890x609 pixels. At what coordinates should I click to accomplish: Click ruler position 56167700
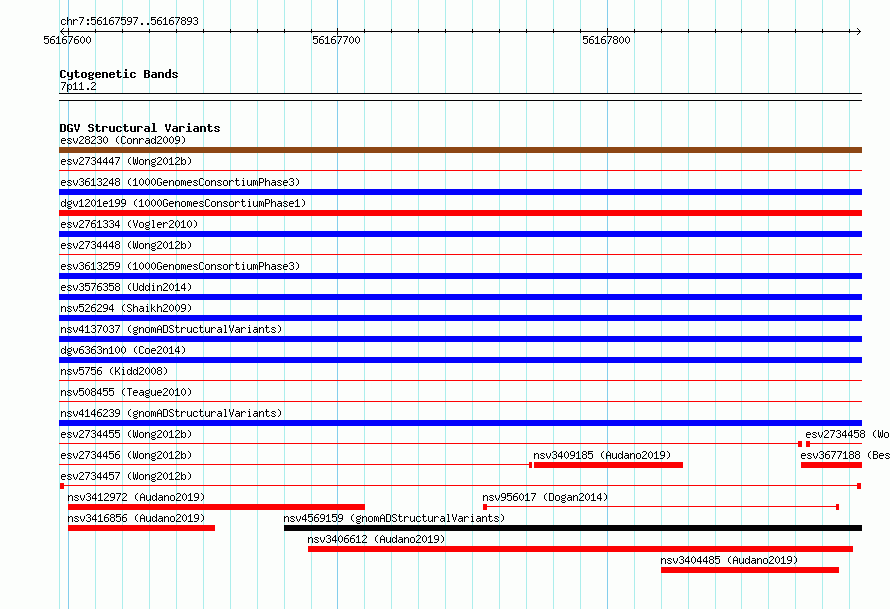(x=336, y=40)
